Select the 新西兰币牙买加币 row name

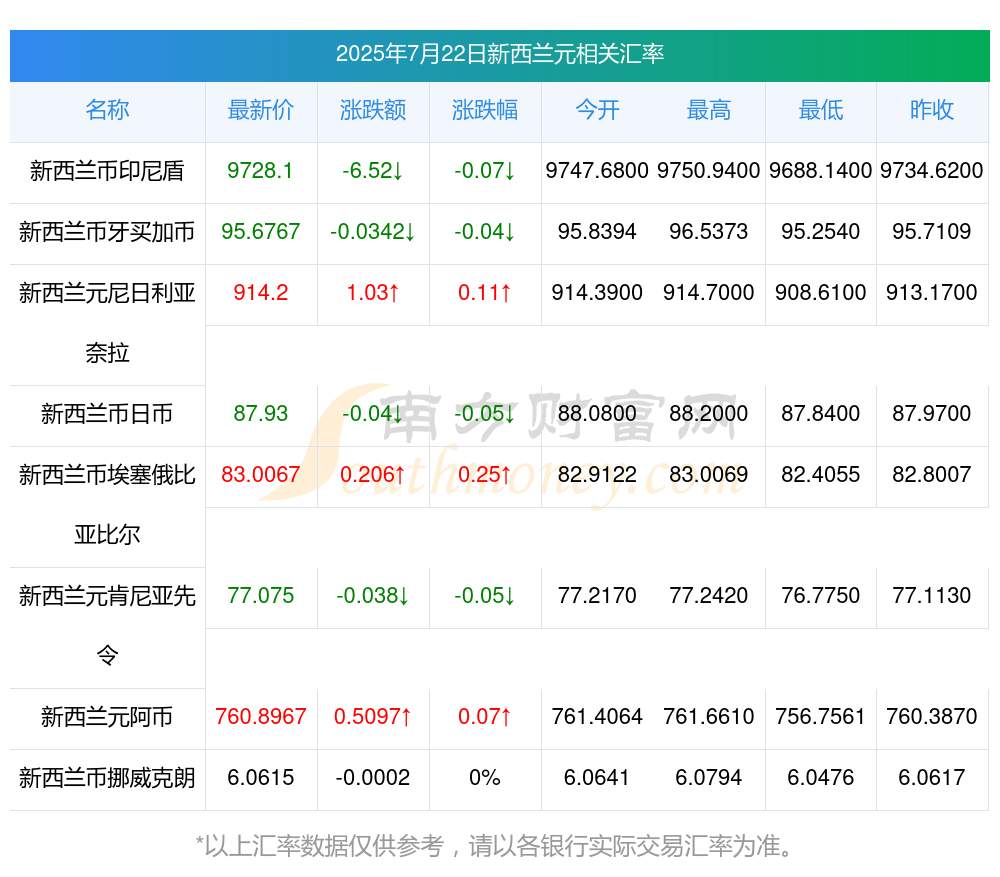tap(107, 232)
